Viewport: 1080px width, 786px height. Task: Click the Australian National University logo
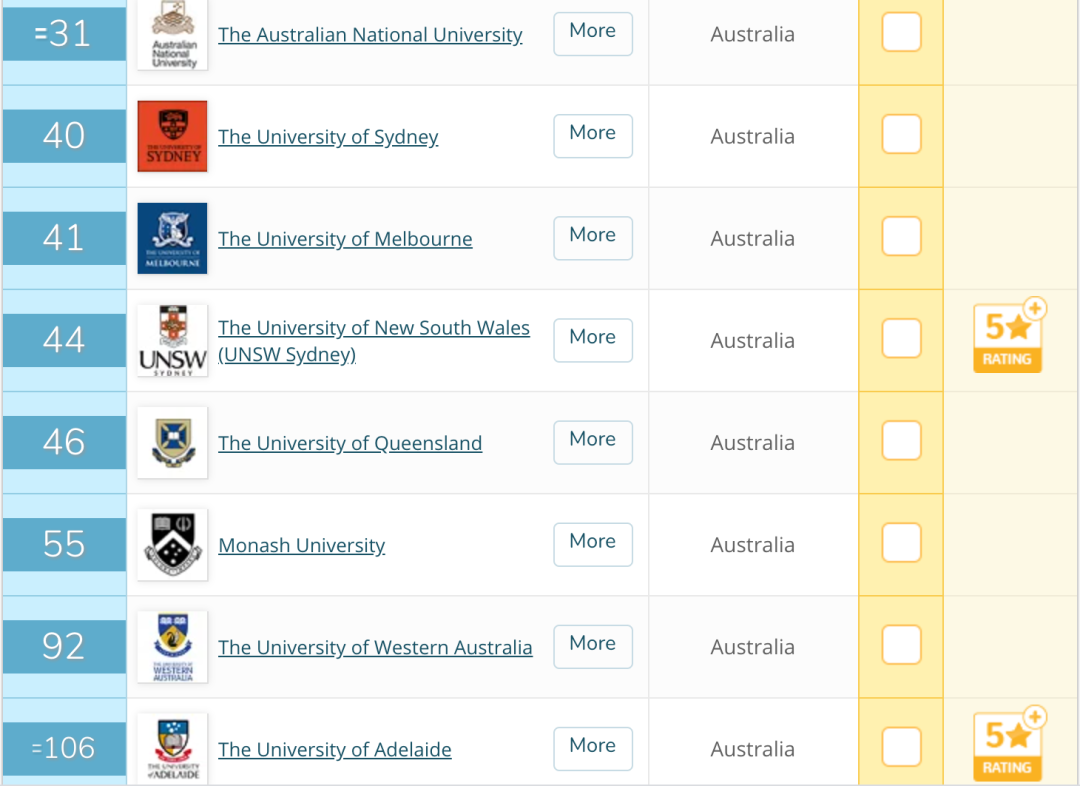(172, 34)
